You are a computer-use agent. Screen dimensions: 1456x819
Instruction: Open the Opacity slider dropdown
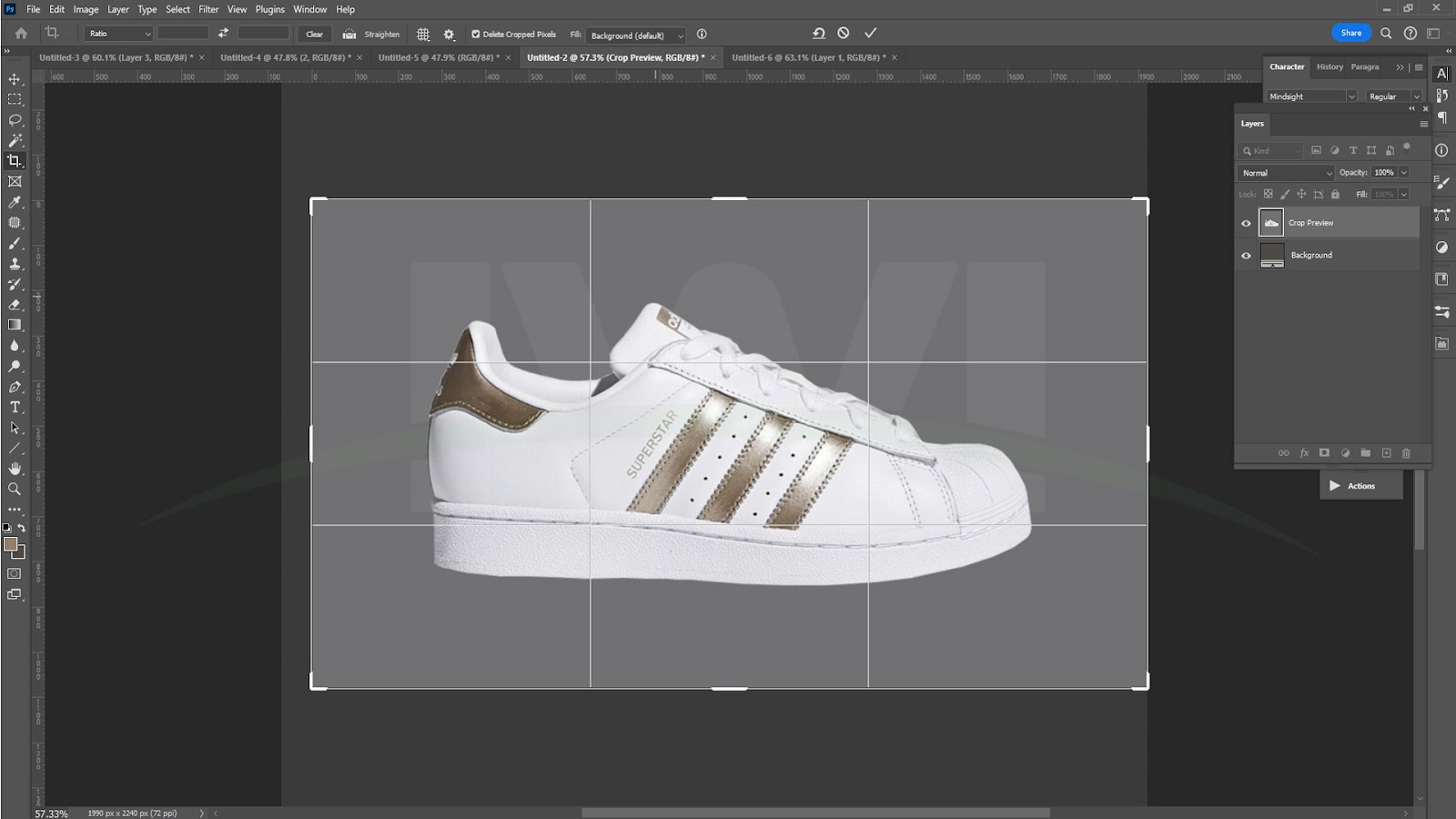point(1403,173)
